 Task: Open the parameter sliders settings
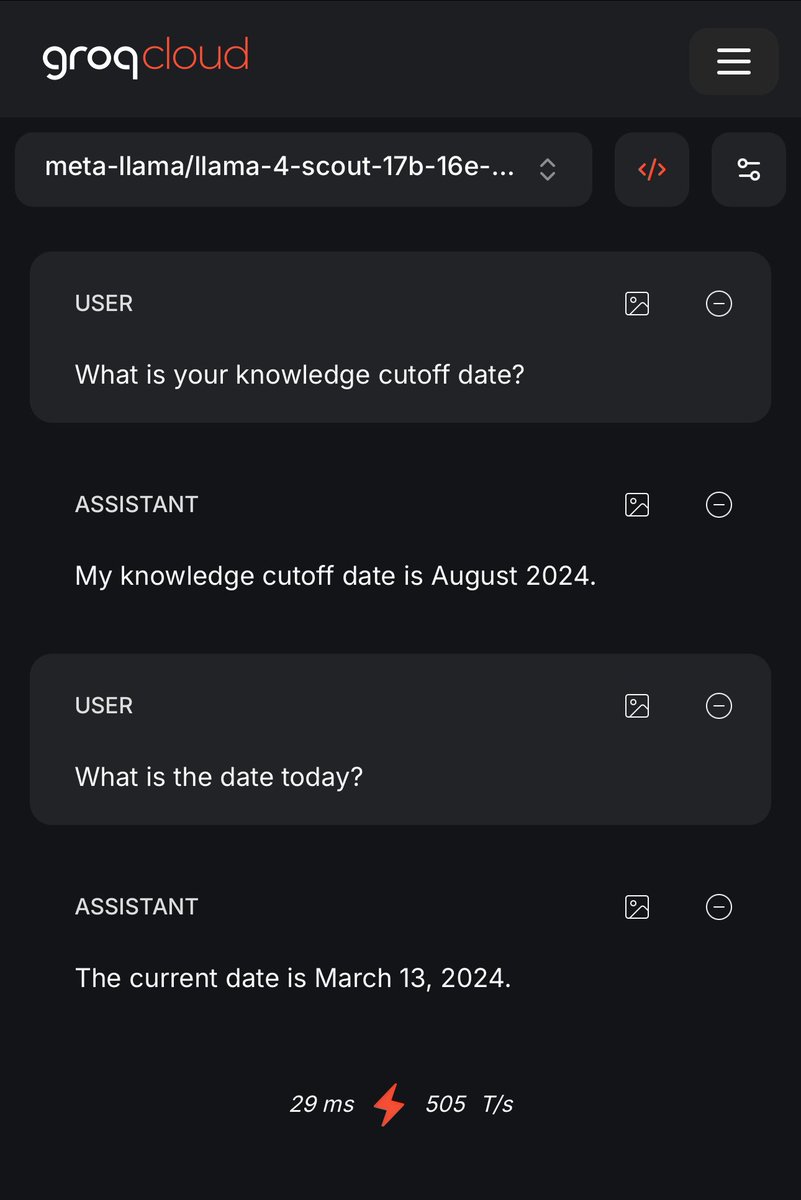point(748,169)
